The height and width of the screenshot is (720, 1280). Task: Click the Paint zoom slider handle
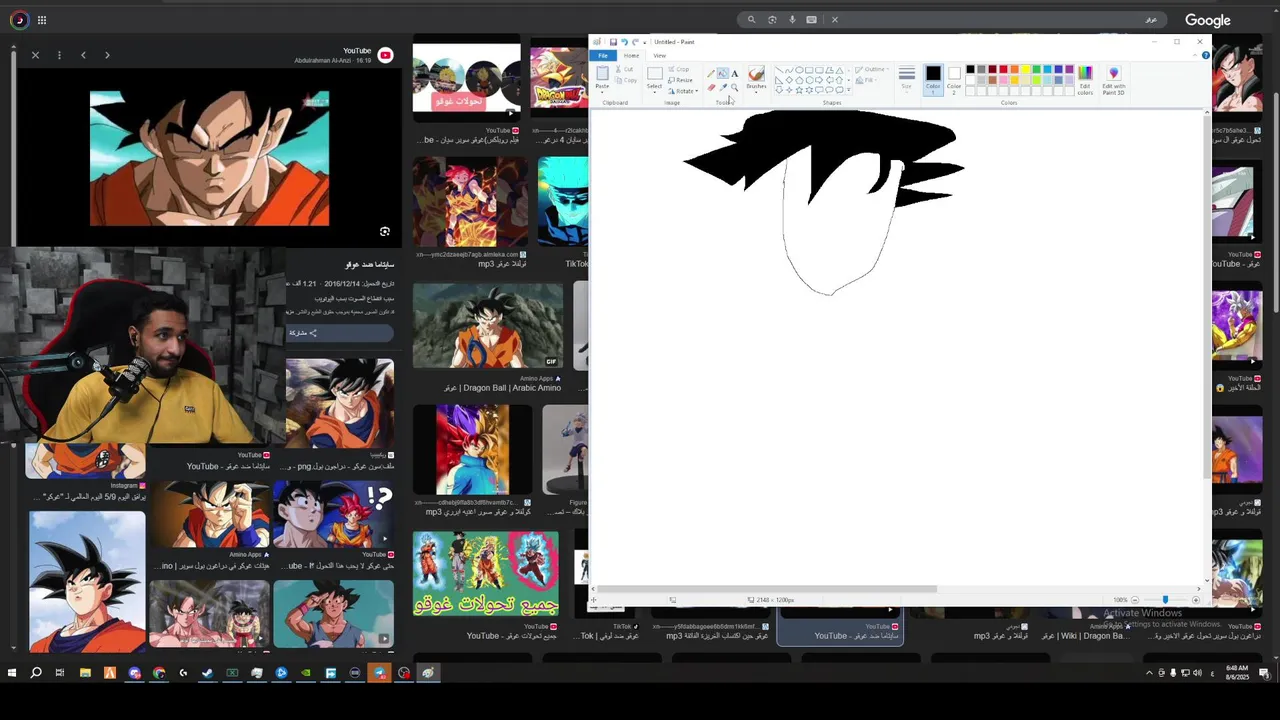1165,599
